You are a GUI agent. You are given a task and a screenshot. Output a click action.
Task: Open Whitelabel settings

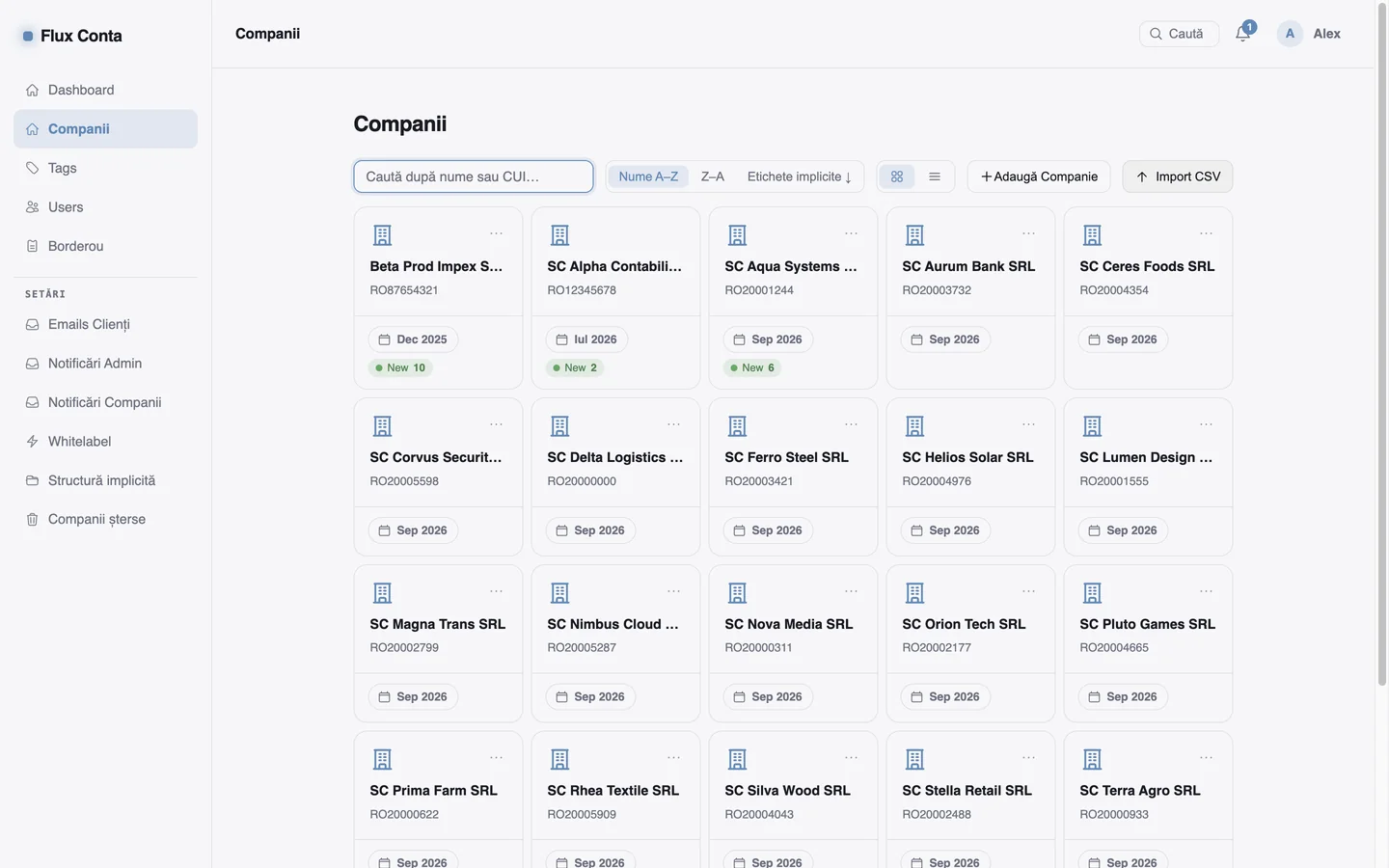[x=105, y=442]
